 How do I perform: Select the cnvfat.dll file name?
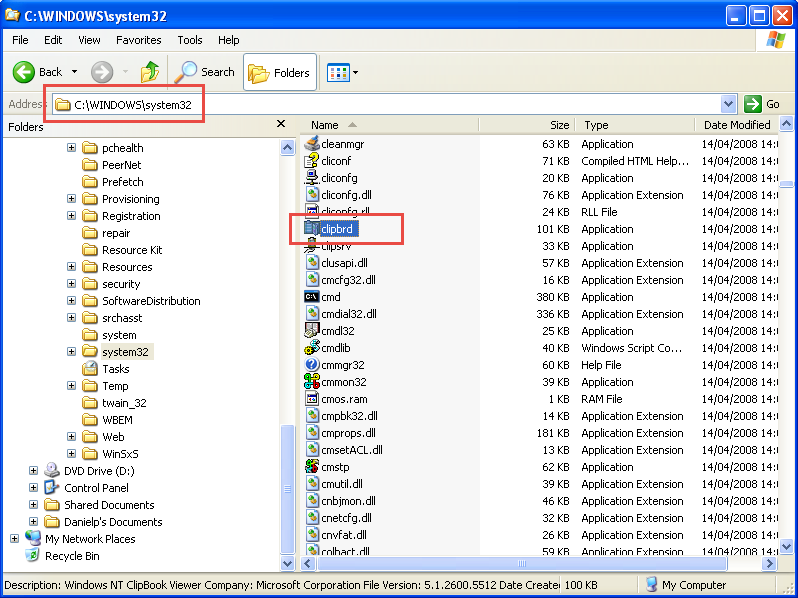344,535
